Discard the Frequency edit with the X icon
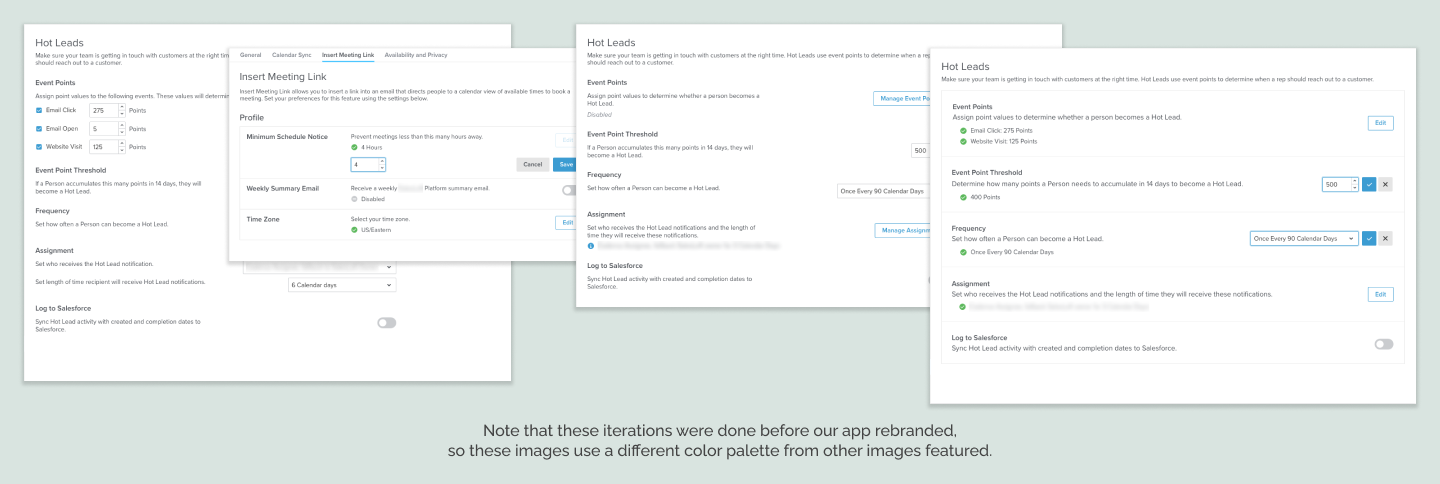 [x=1385, y=238]
